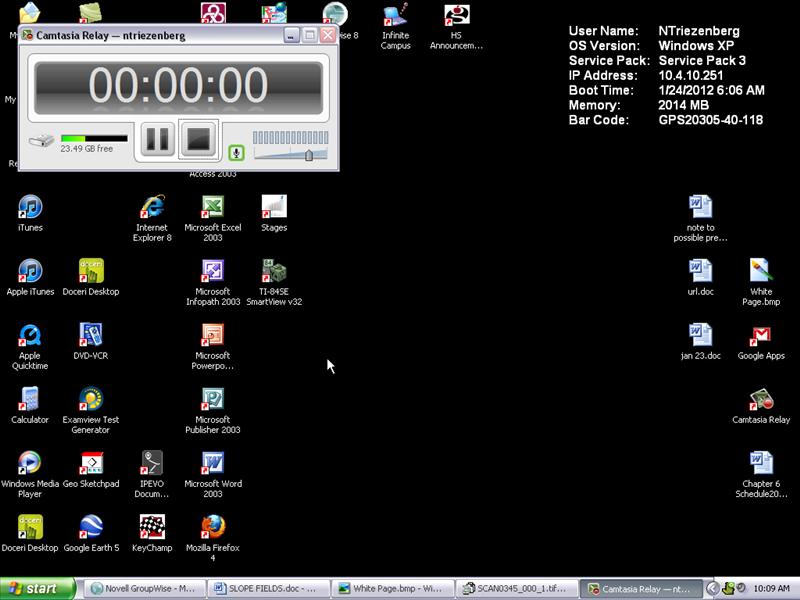Open the KeyChamp desktop icon
800x600 pixels.
pos(152,534)
